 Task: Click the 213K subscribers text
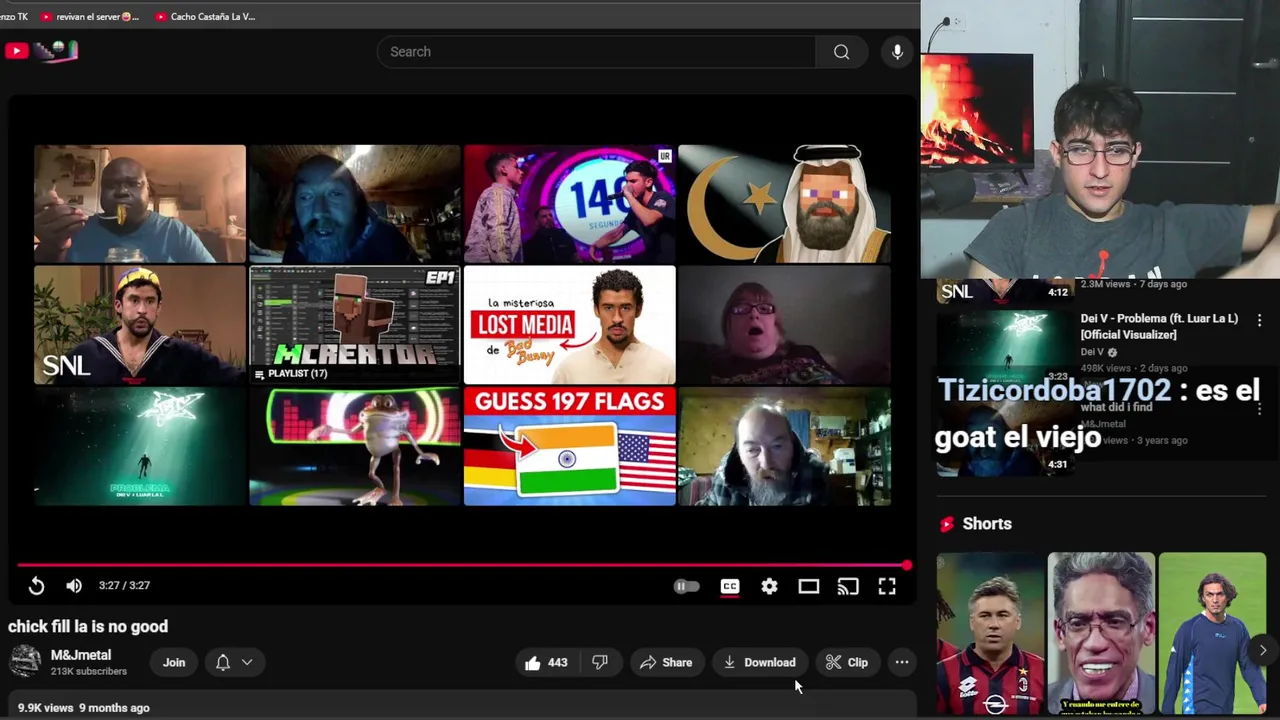(x=89, y=672)
